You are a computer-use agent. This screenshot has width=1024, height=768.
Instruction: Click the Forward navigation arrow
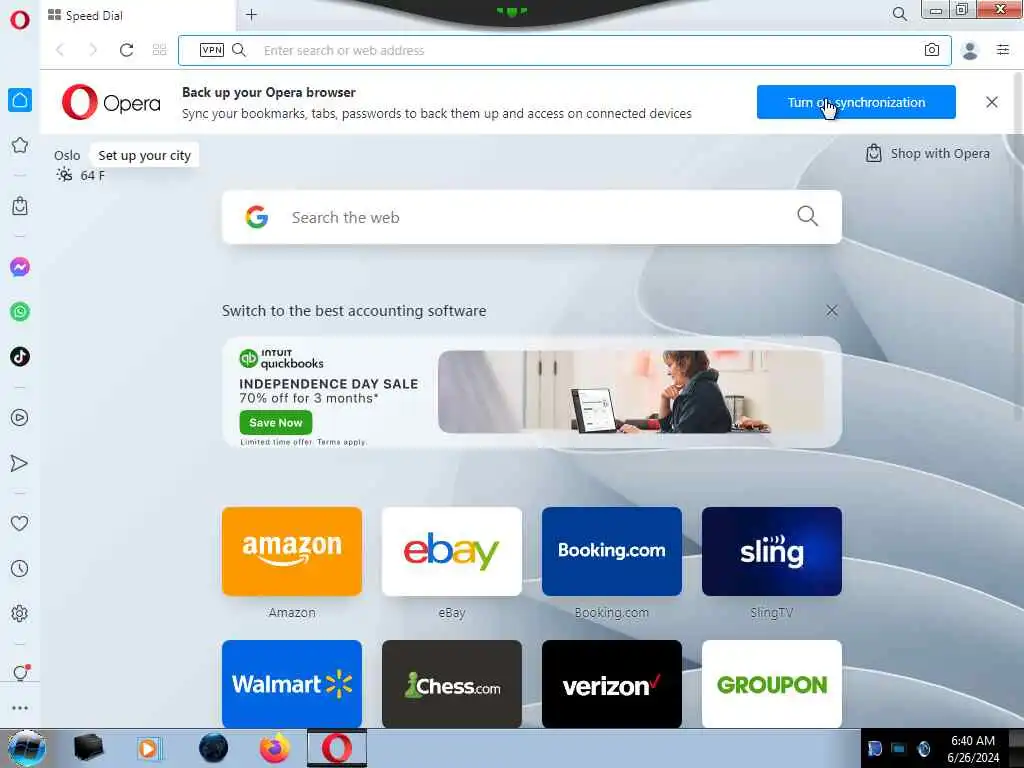93,50
